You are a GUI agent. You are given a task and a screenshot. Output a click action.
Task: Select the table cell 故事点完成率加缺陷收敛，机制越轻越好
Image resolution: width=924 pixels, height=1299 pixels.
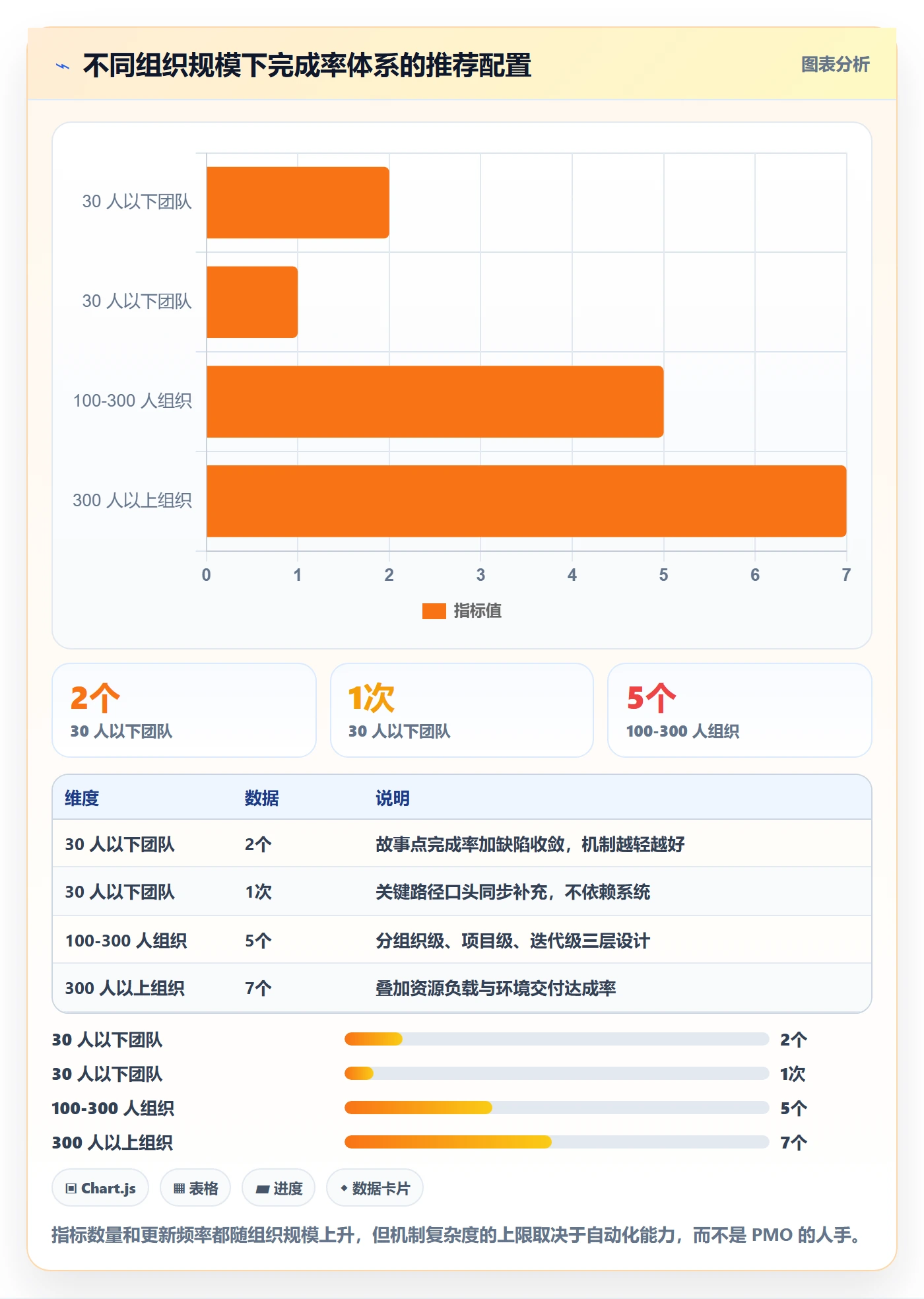click(530, 844)
